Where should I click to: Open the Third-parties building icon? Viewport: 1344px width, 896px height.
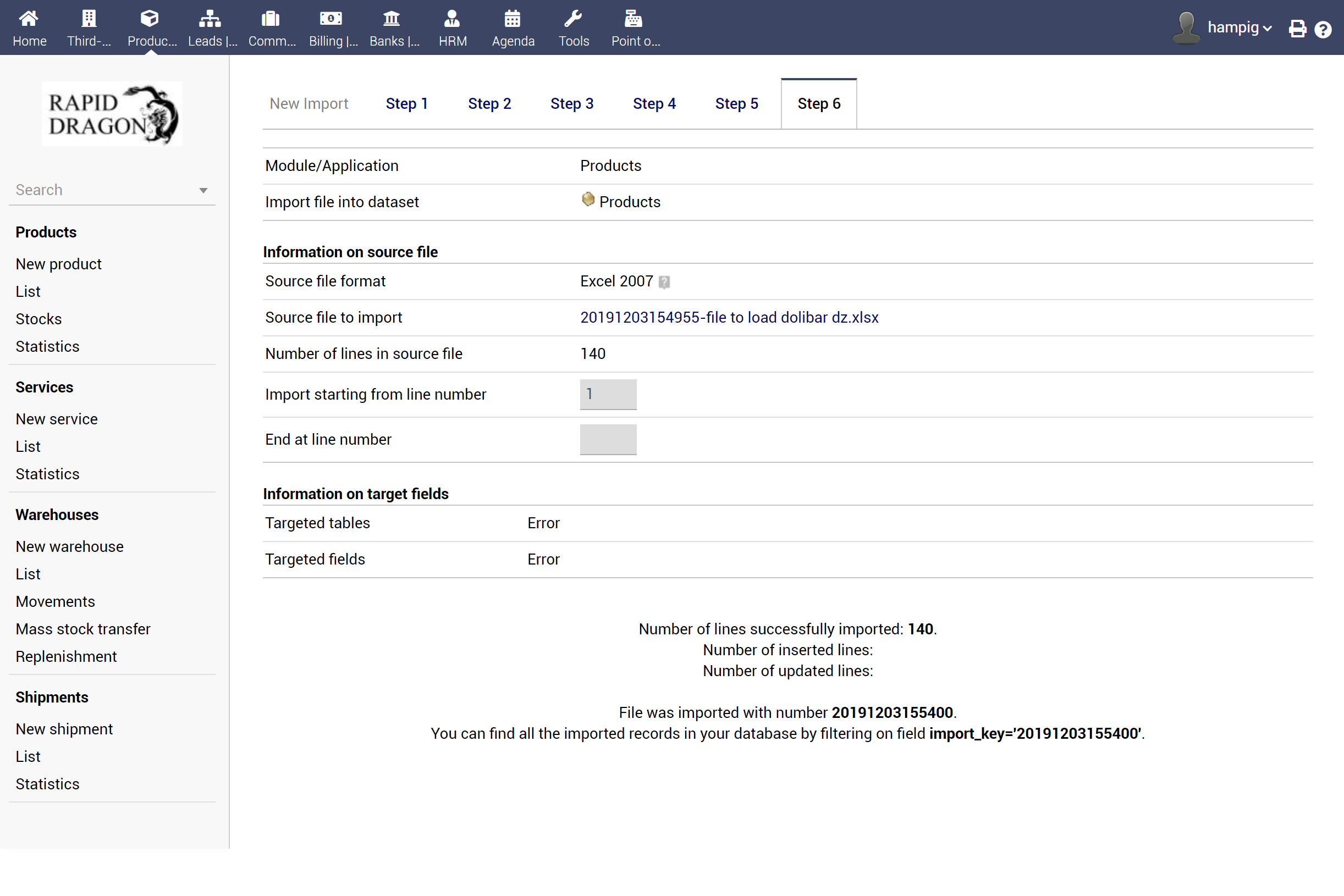pyautogui.click(x=89, y=19)
